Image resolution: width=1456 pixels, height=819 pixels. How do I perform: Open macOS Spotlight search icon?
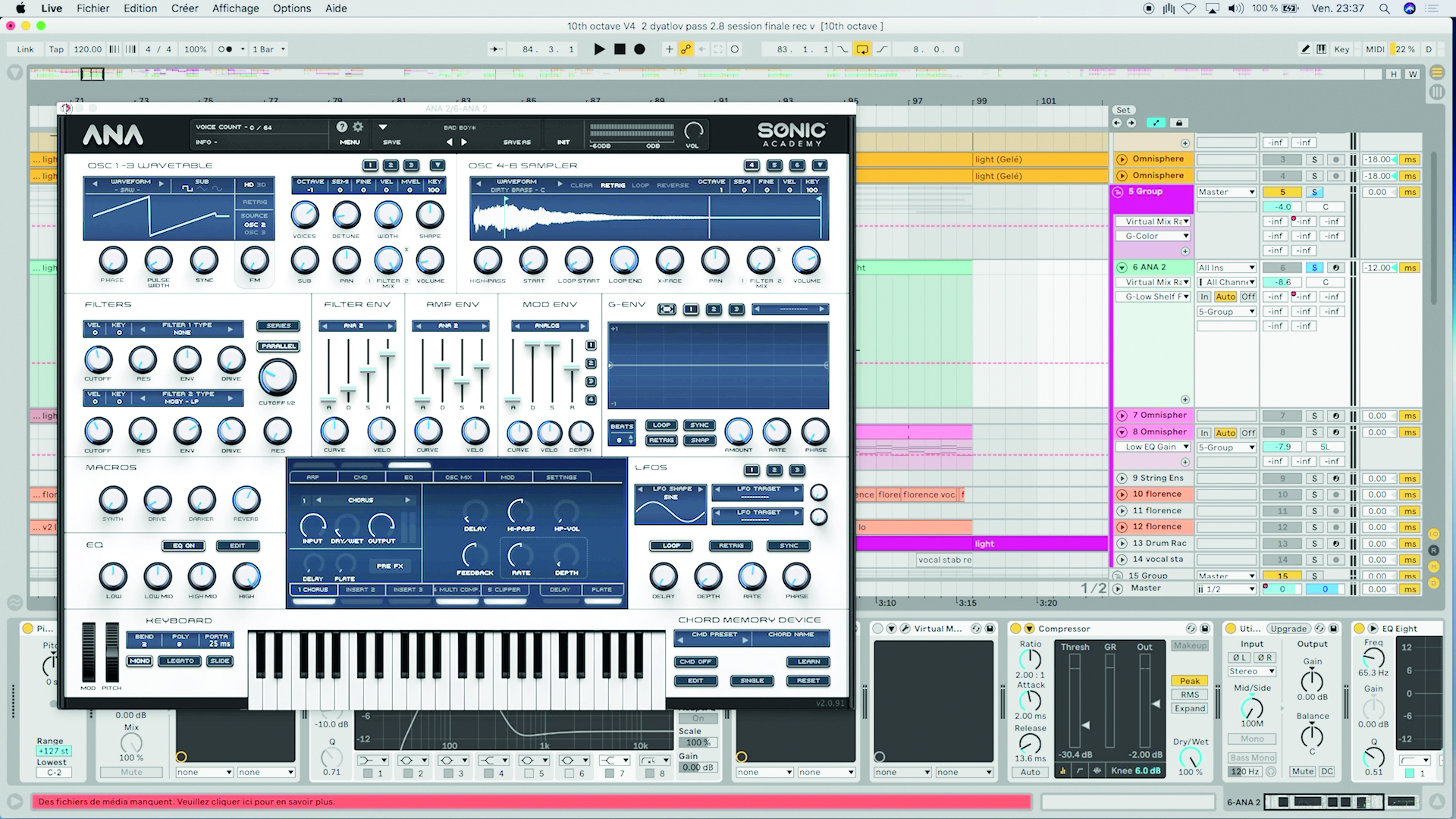(x=1385, y=8)
